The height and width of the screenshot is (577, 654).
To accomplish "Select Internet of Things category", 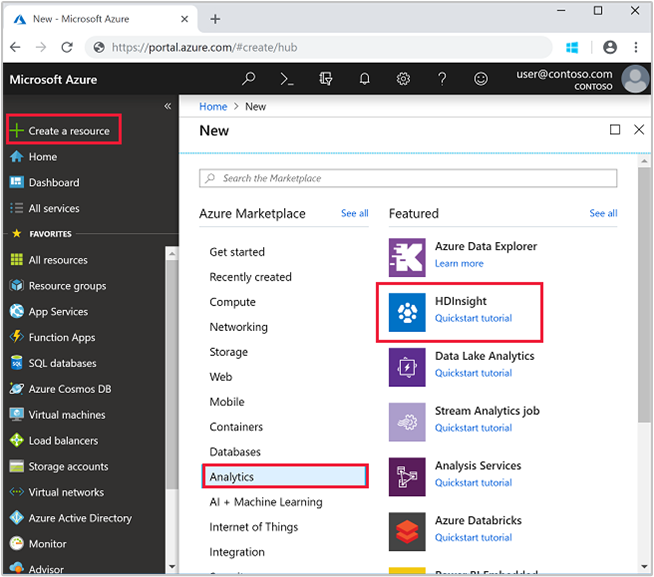I will (254, 527).
